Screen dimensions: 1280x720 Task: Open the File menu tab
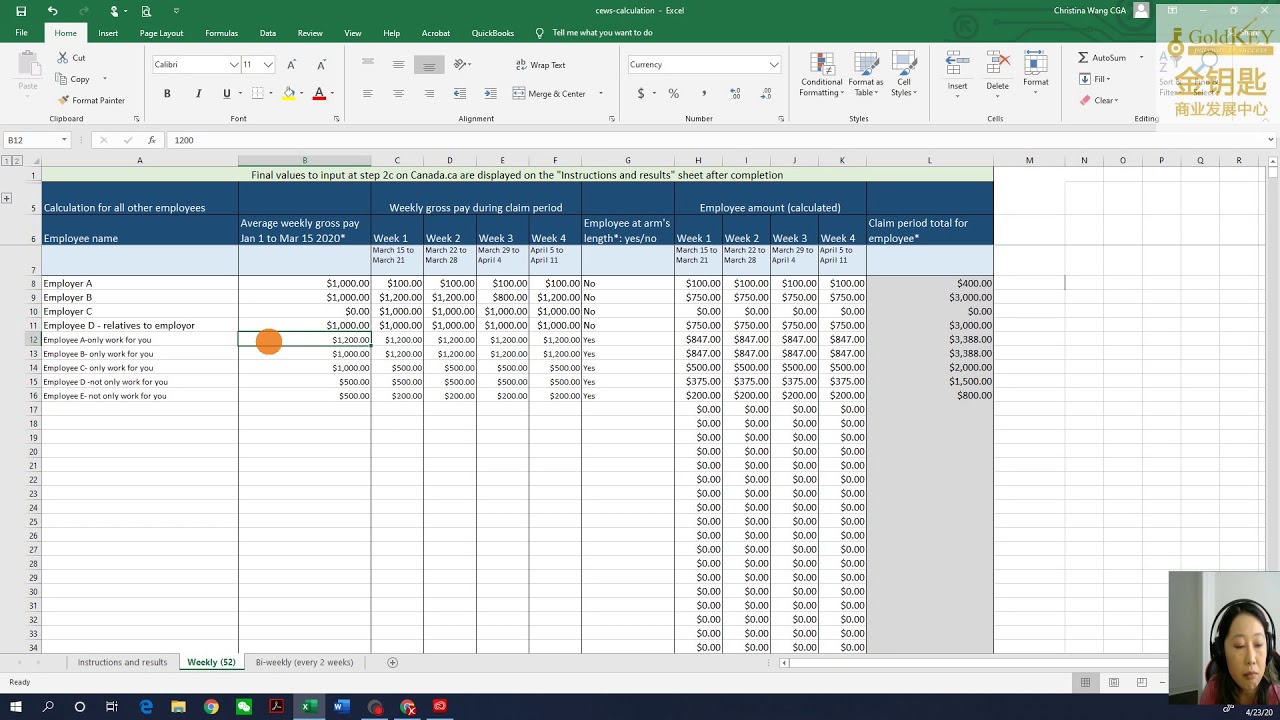[x=21, y=33]
